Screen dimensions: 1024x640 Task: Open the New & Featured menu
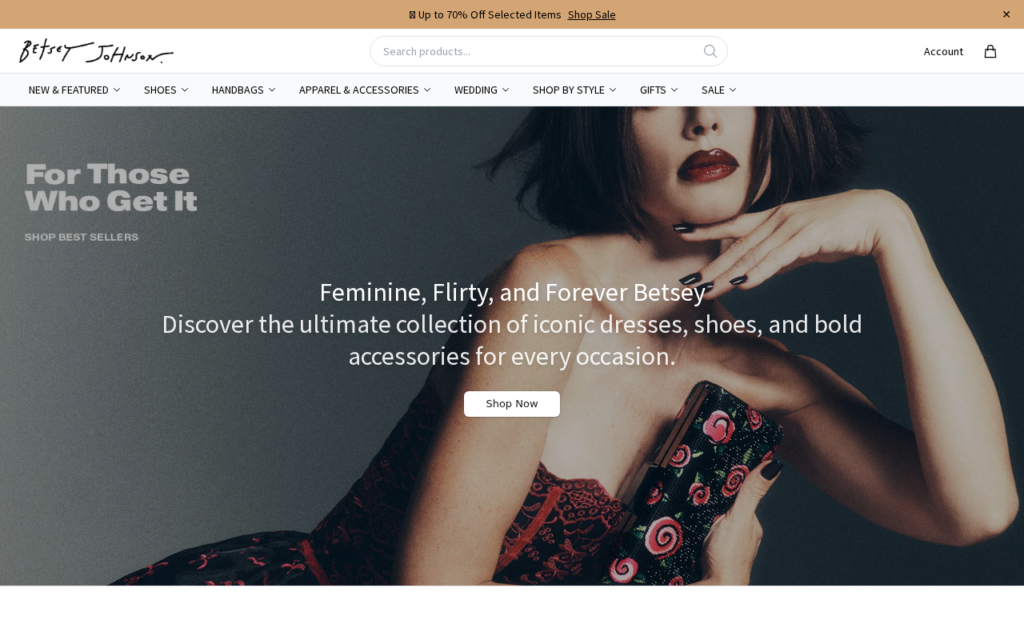[74, 90]
